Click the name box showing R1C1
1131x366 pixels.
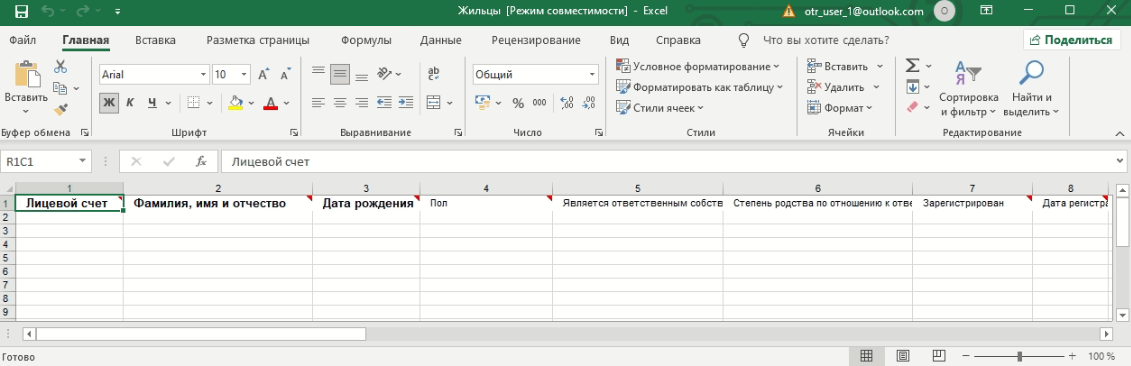[47, 162]
